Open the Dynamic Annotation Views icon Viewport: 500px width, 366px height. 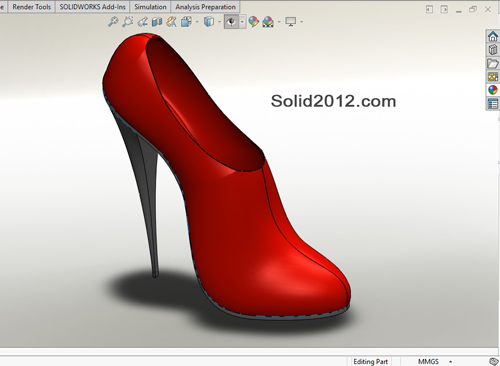pos(171,22)
